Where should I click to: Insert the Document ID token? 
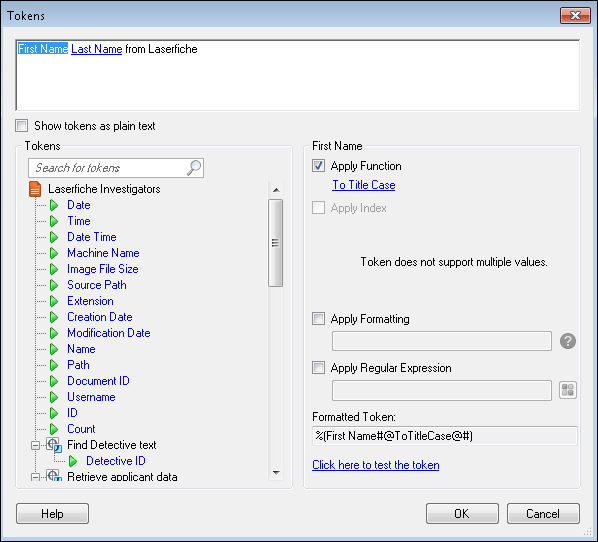click(98, 381)
